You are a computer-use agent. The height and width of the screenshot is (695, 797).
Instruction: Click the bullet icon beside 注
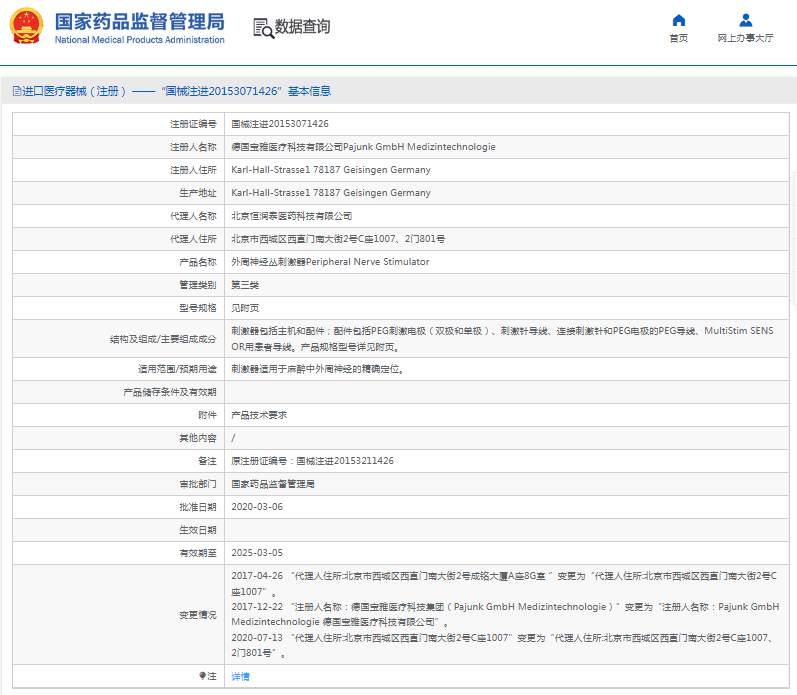click(203, 676)
